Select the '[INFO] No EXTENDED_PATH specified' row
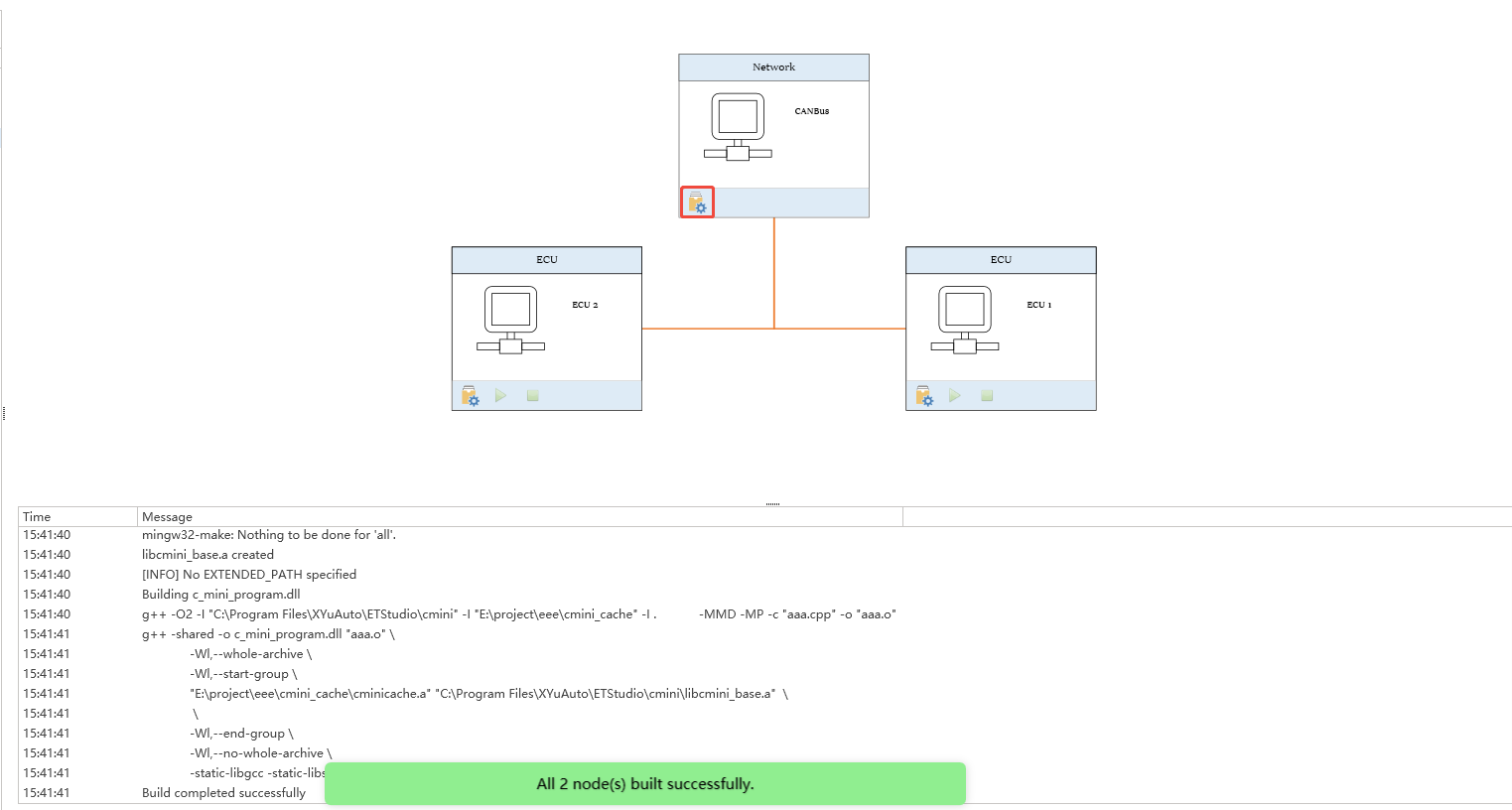This screenshot has height=810, width=1512. tap(764, 575)
